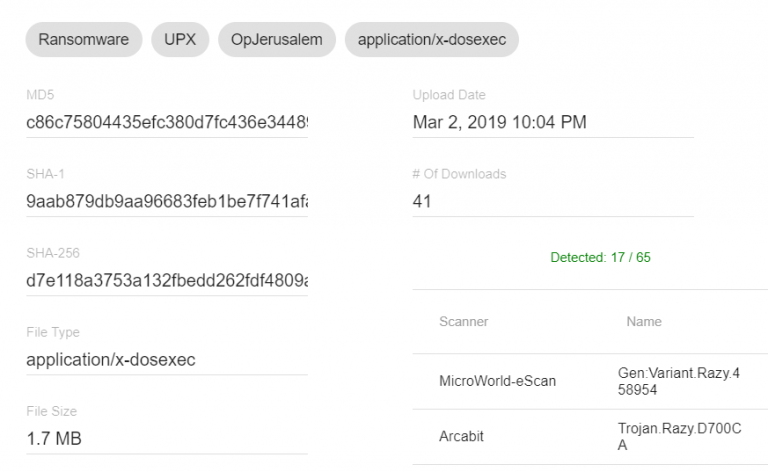This screenshot has width=768, height=472.
Task: Click the Upload Date value field
Action: [552, 123]
